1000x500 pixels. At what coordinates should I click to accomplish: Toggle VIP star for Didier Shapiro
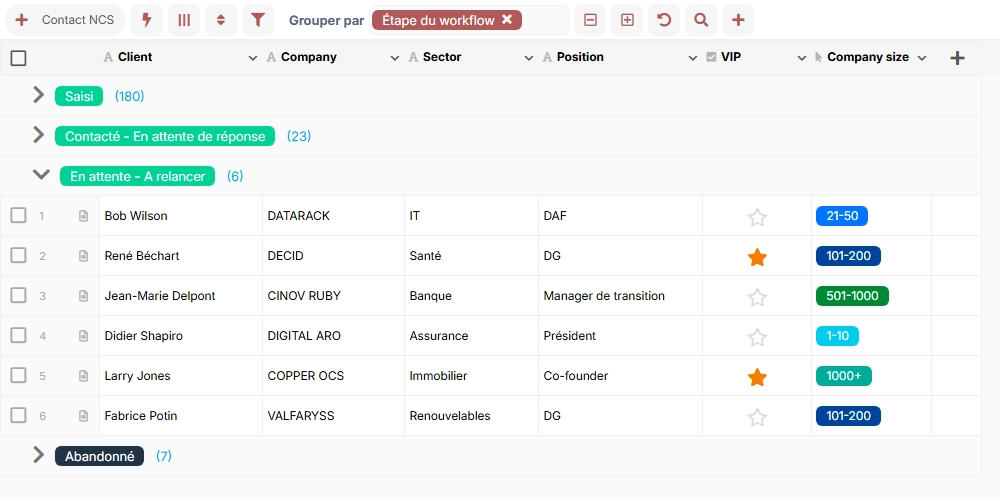click(x=757, y=337)
